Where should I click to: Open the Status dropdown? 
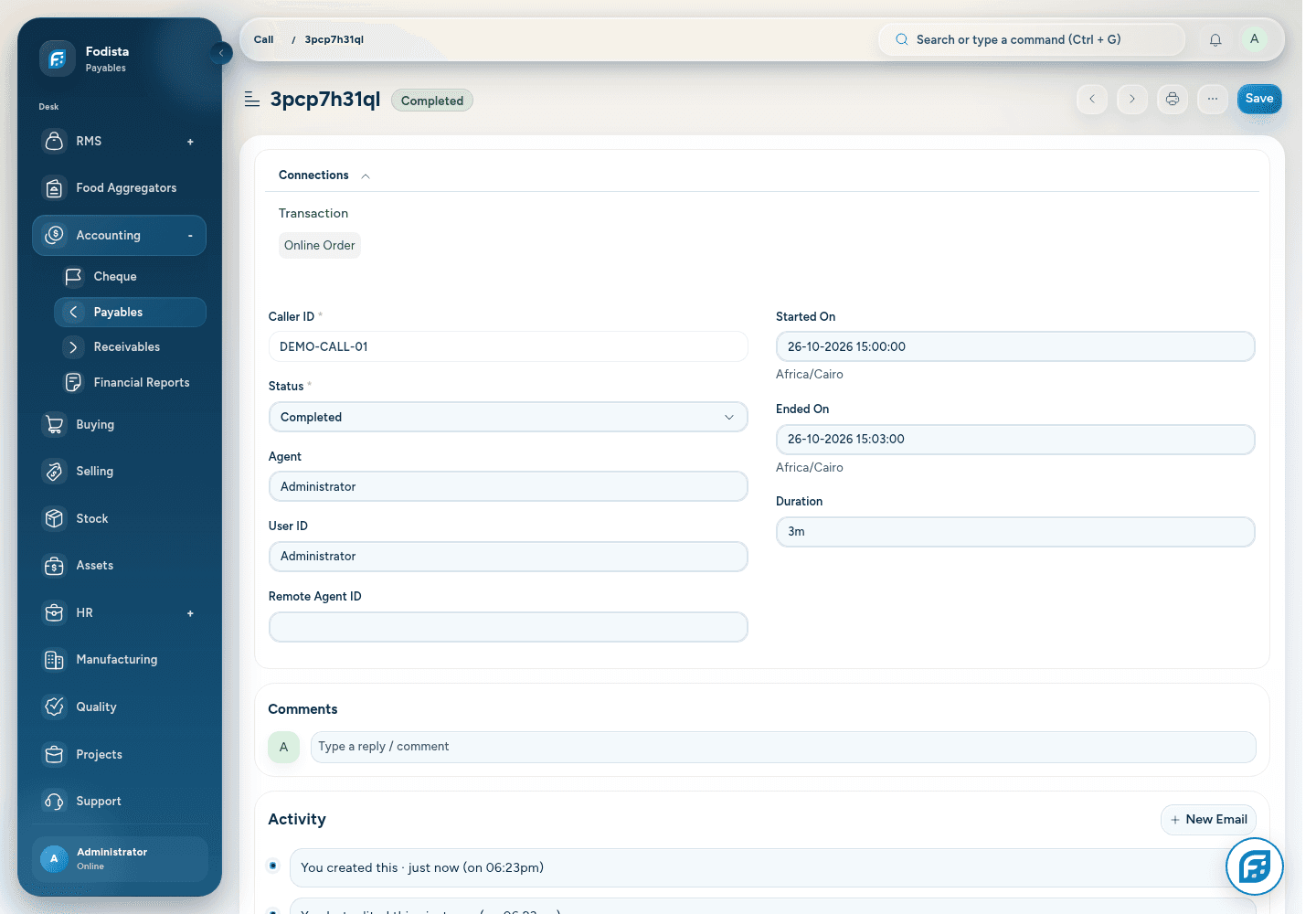coord(508,417)
